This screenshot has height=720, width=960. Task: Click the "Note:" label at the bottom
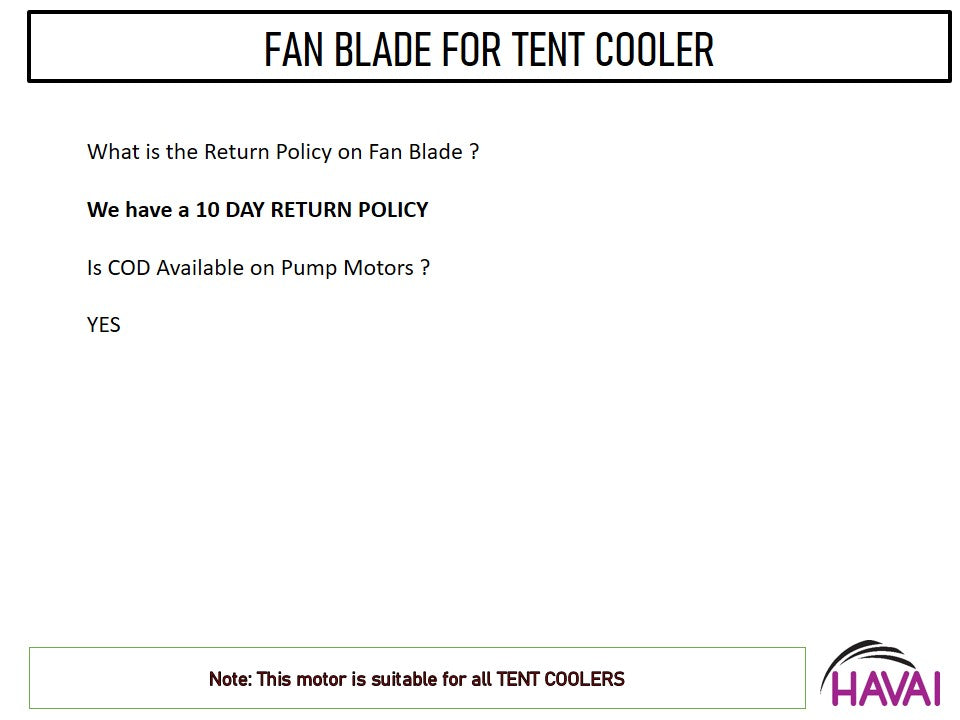click(230, 679)
